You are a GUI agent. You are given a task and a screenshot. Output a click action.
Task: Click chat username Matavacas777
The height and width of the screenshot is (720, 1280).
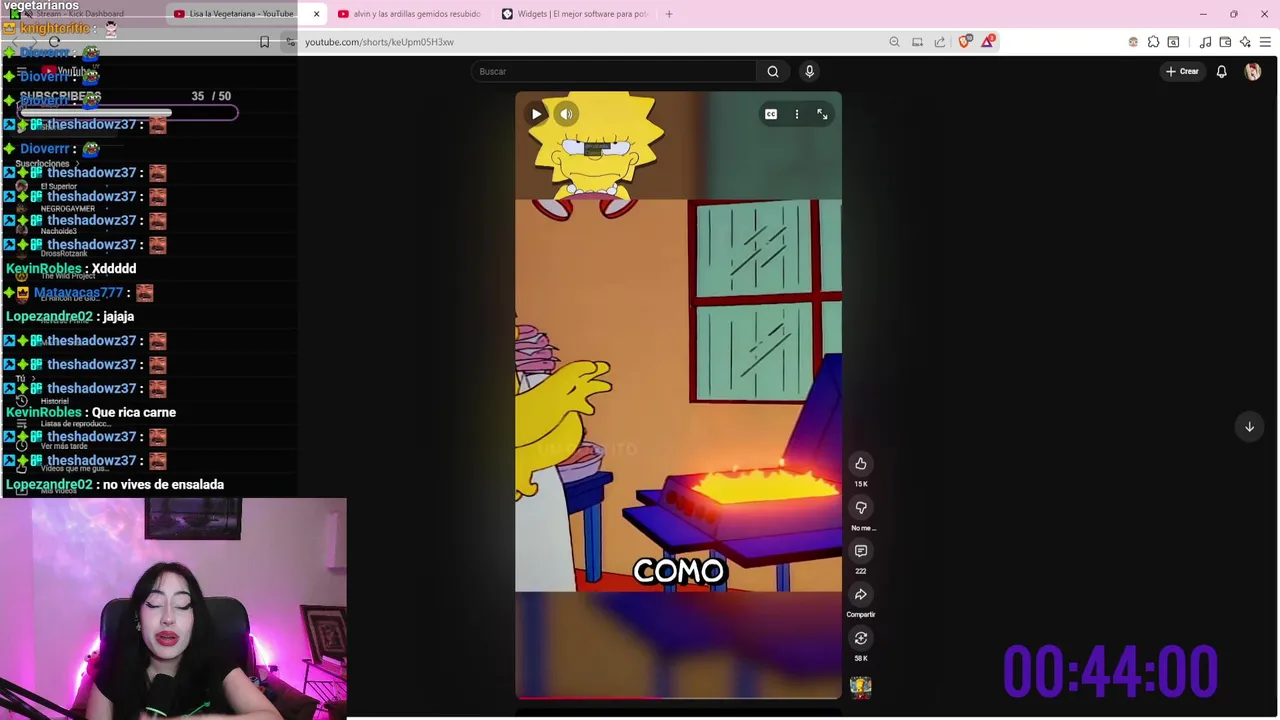[78, 292]
